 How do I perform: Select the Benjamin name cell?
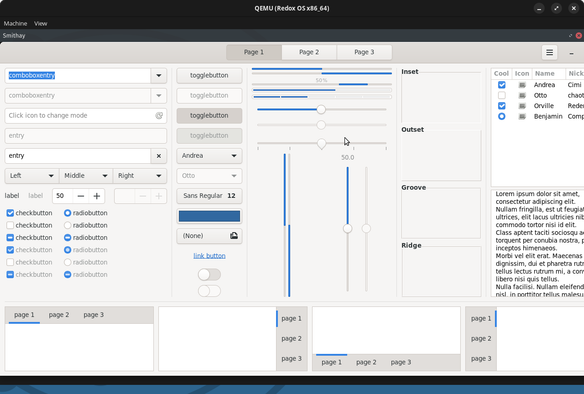point(548,116)
